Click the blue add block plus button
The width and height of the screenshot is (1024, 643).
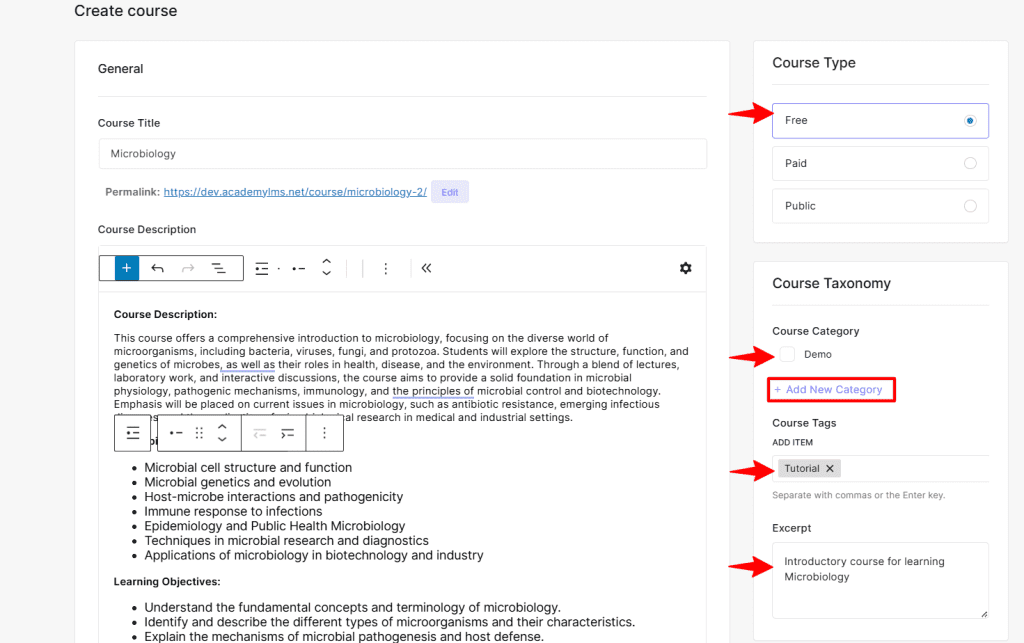127,268
